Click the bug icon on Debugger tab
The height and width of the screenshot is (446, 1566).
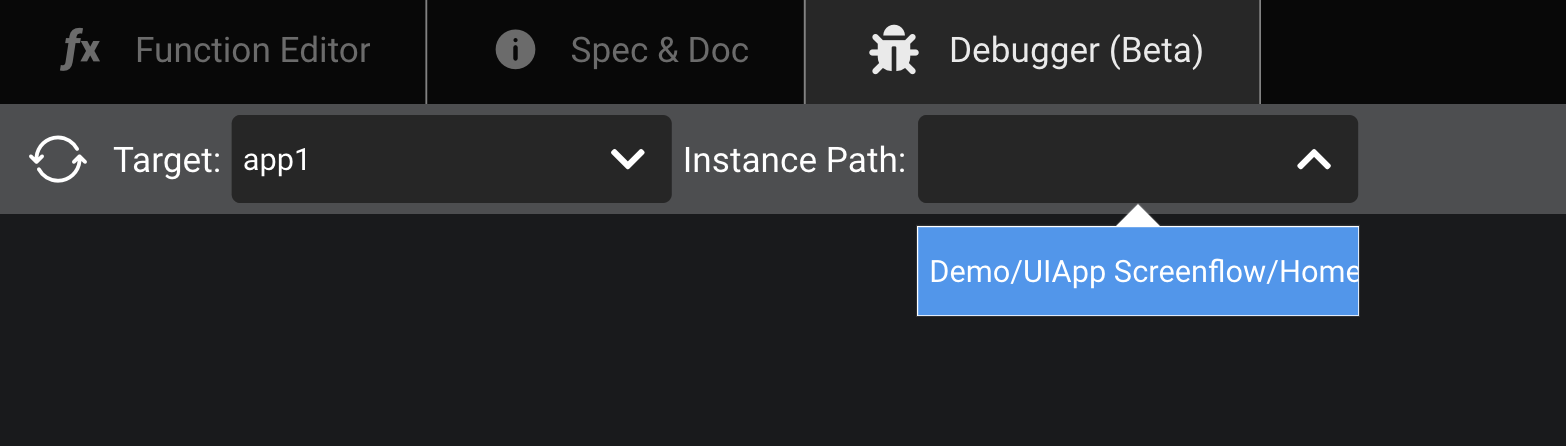point(893,51)
